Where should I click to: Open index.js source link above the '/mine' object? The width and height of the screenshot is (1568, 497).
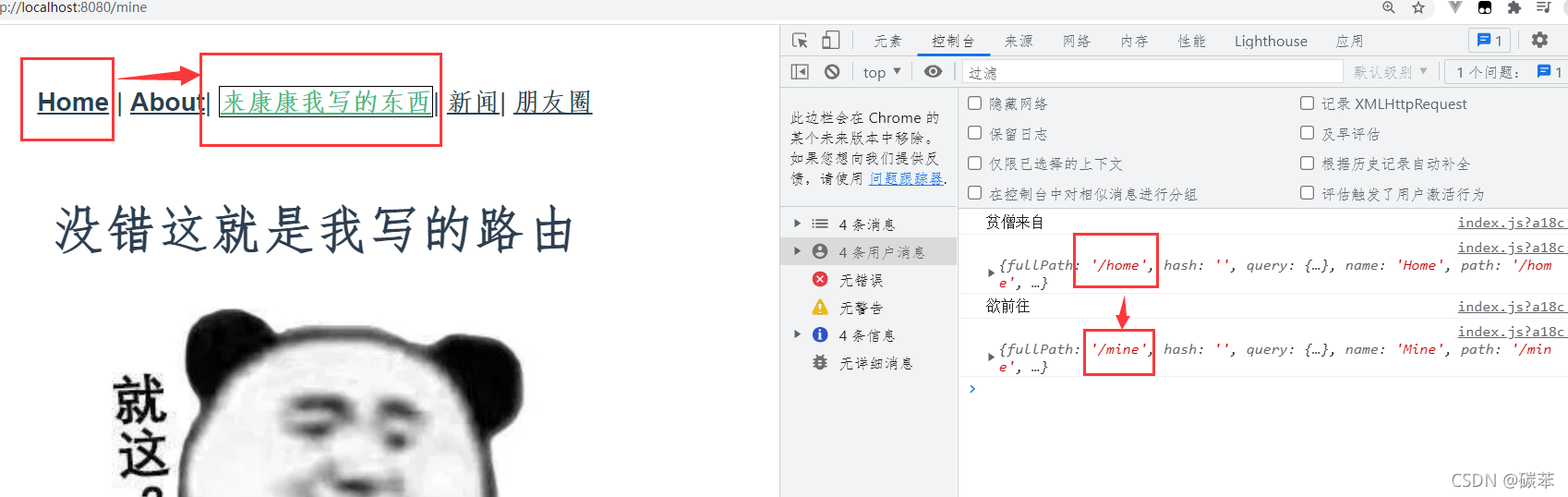coord(1512,332)
